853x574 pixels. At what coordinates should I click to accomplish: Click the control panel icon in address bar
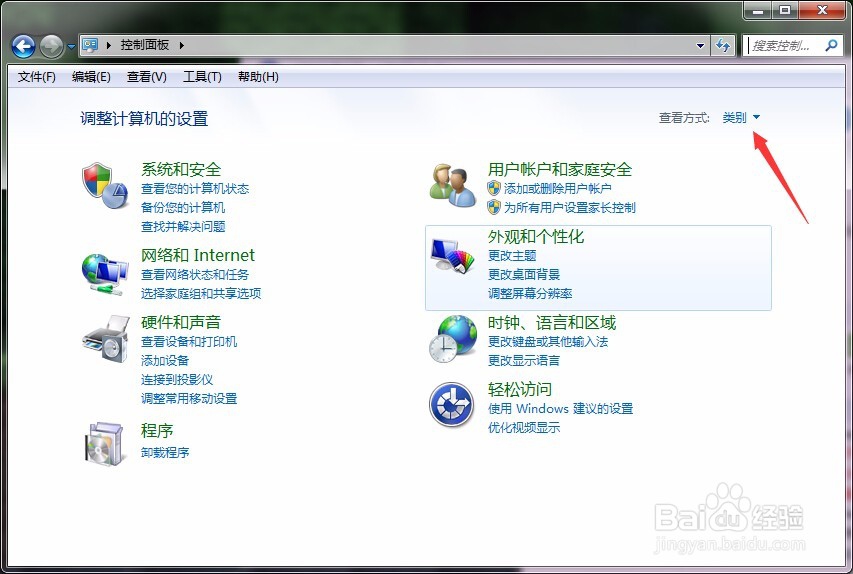[x=90, y=45]
